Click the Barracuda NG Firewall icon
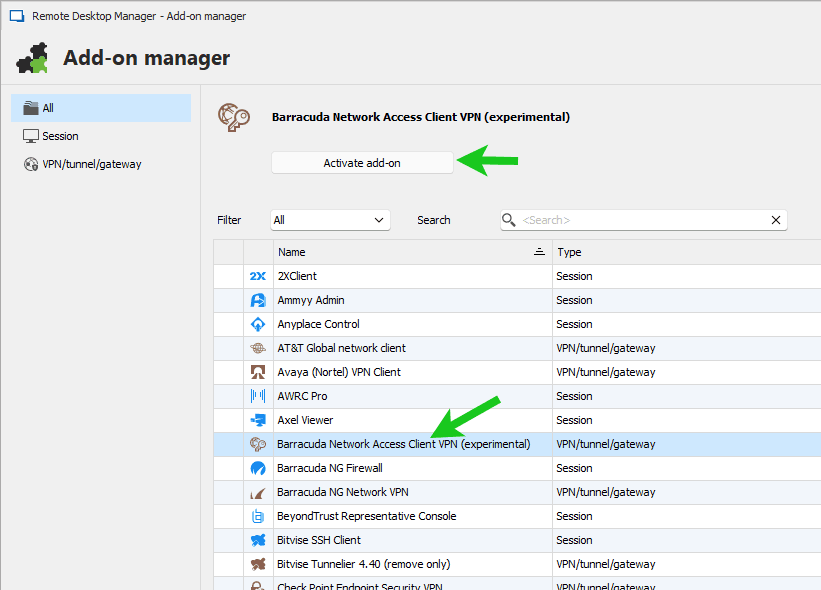821x590 pixels. [257, 468]
